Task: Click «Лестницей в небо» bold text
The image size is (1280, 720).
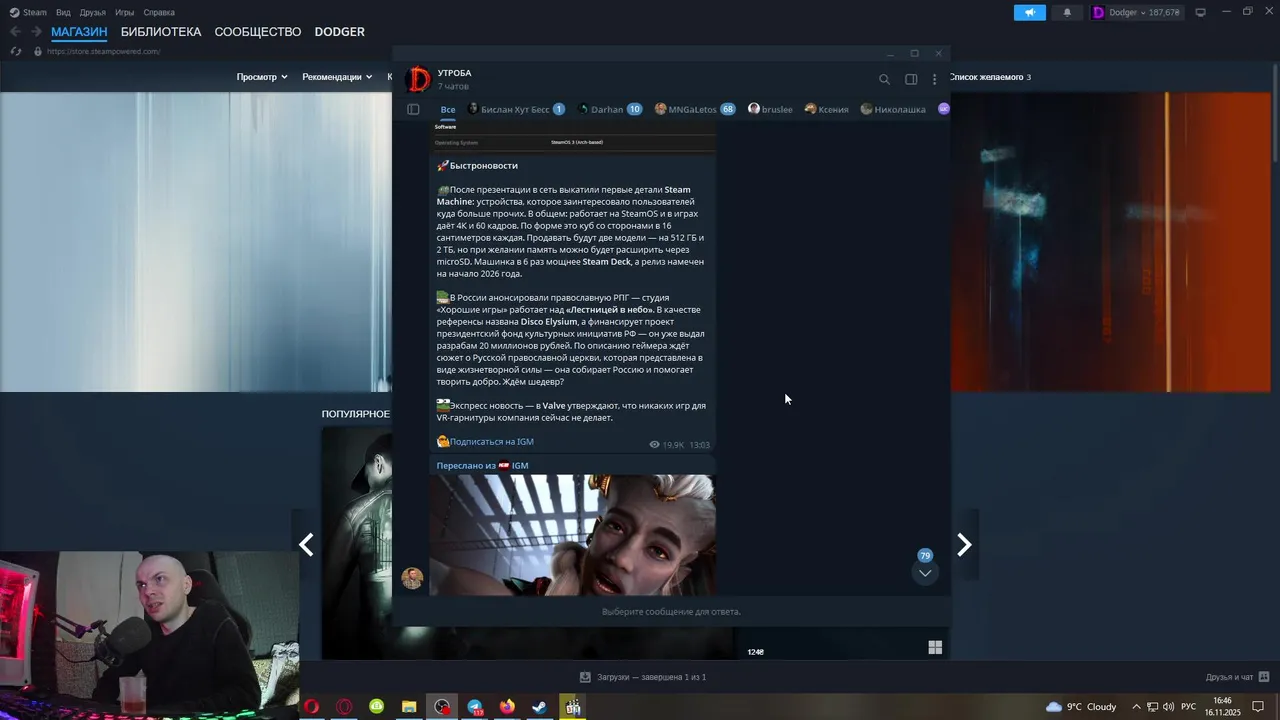Action: 610,309
